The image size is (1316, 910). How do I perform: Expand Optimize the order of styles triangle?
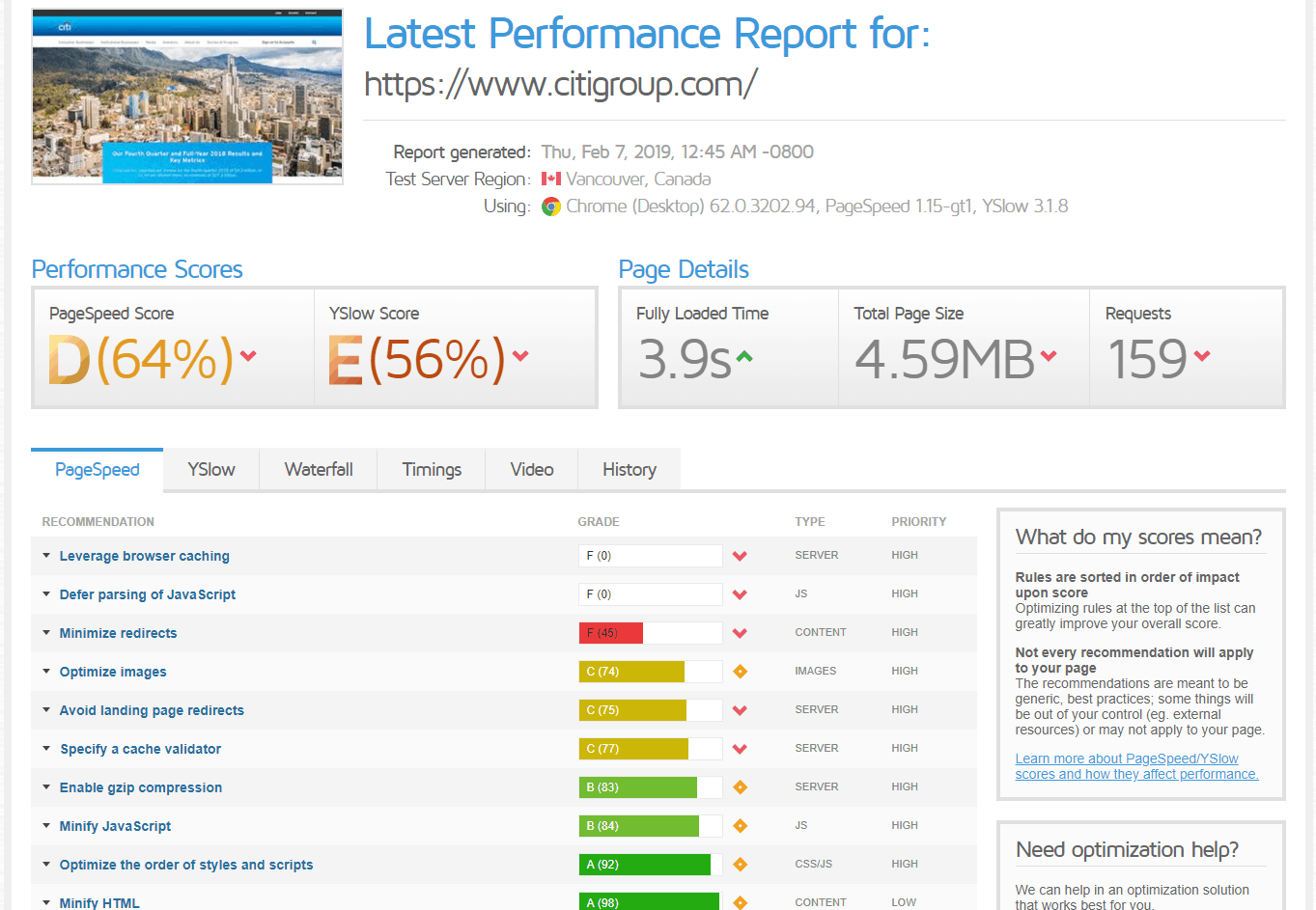coord(46,864)
